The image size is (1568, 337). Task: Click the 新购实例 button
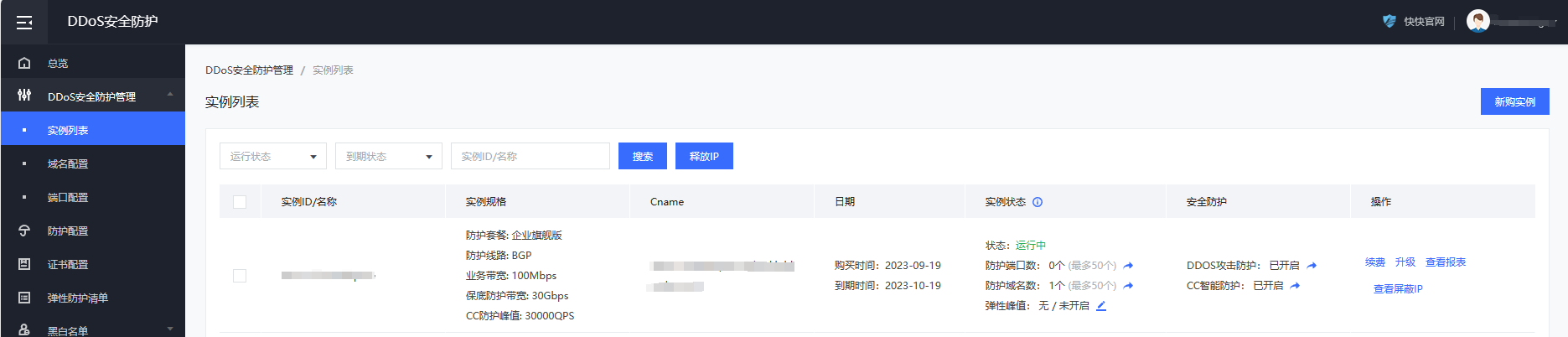click(x=1514, y=101)
